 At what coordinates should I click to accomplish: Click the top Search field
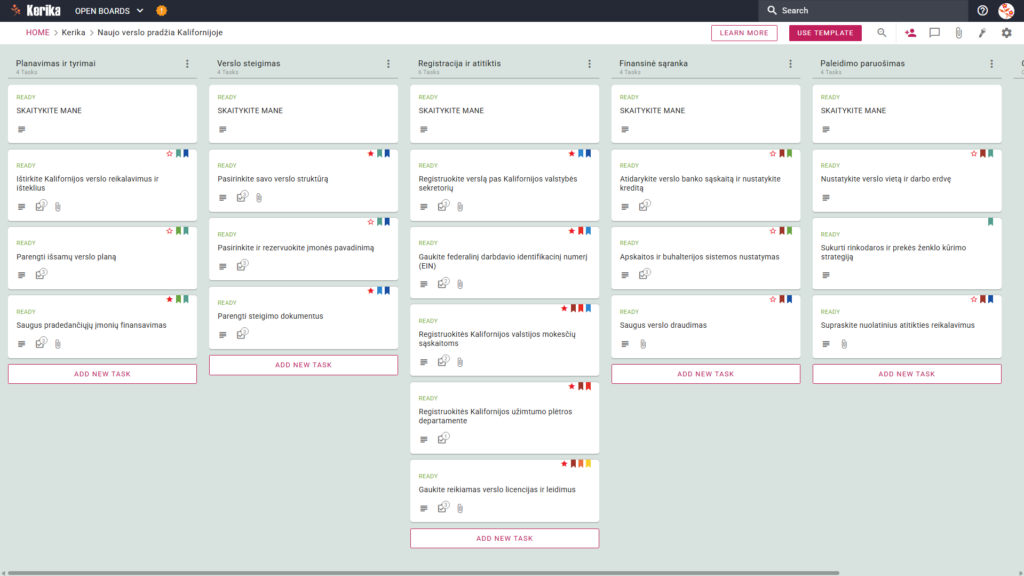pos(863,10)
